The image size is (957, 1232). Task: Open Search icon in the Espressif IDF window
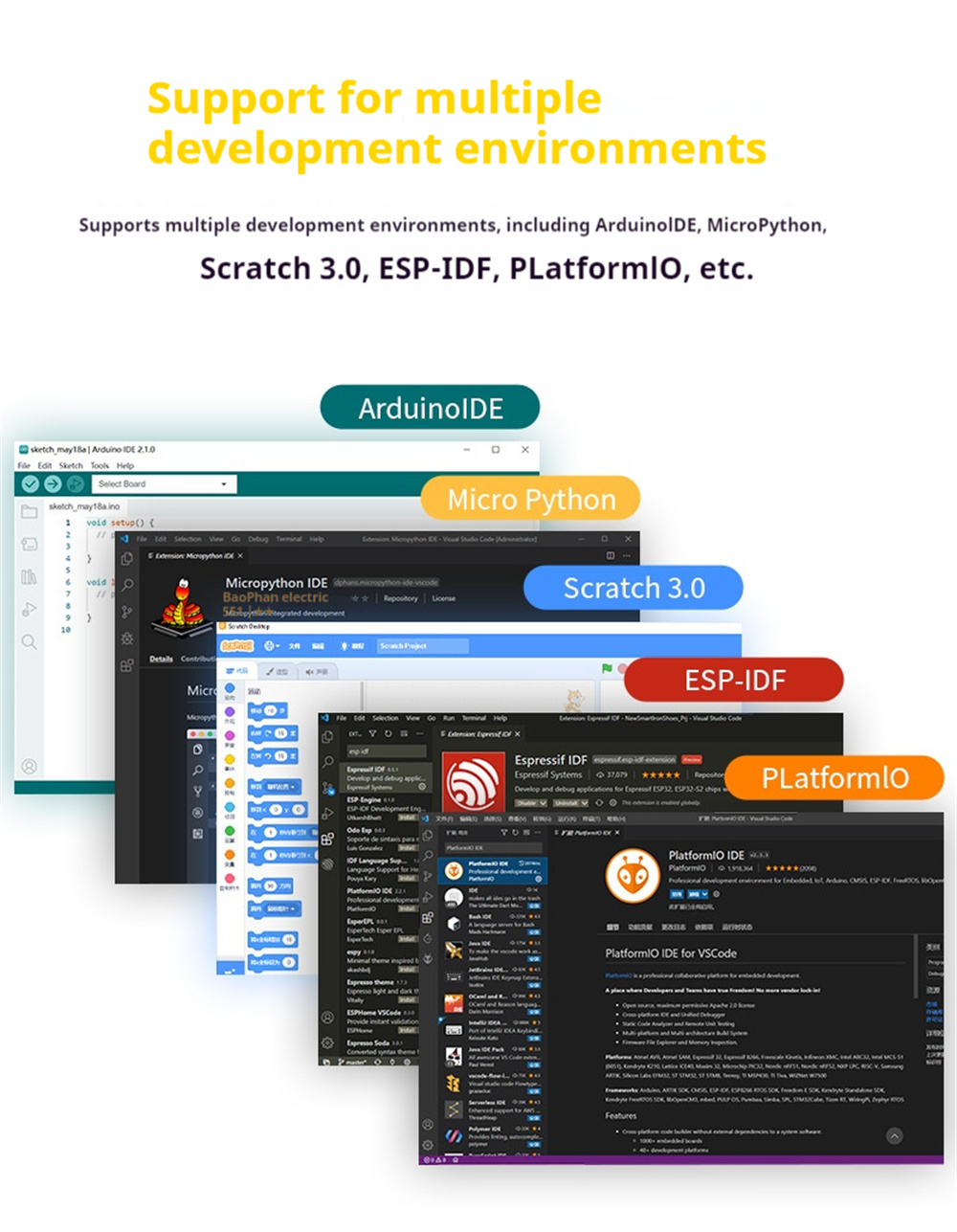point(327,763)
